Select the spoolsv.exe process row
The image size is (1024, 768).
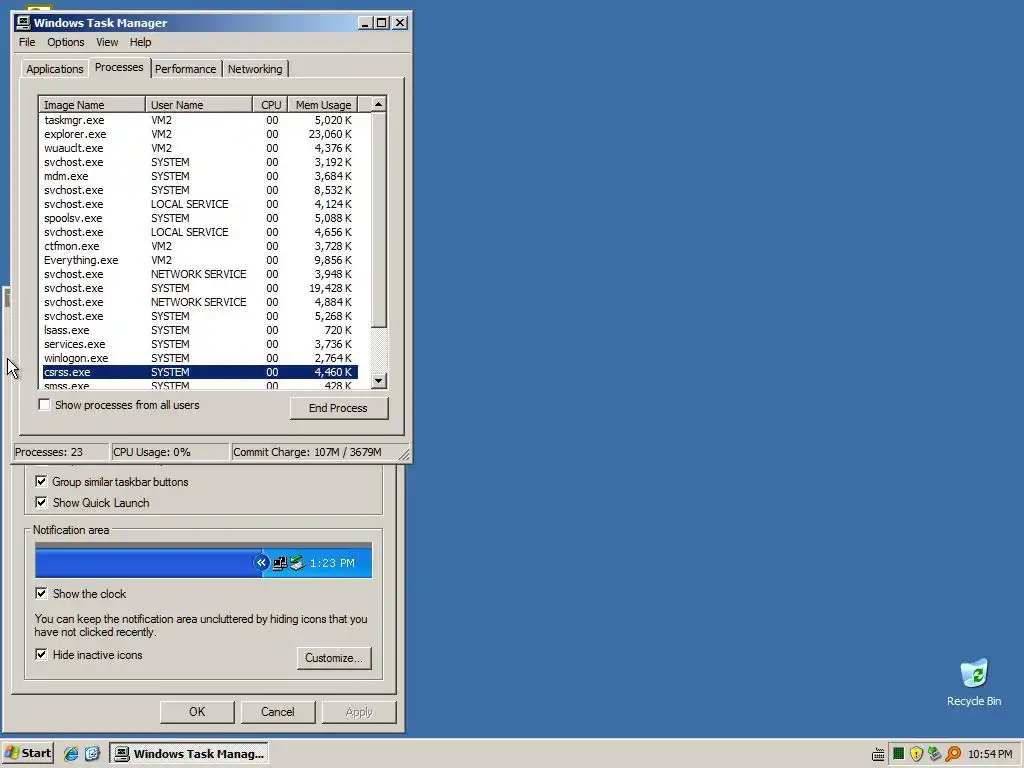199,218
